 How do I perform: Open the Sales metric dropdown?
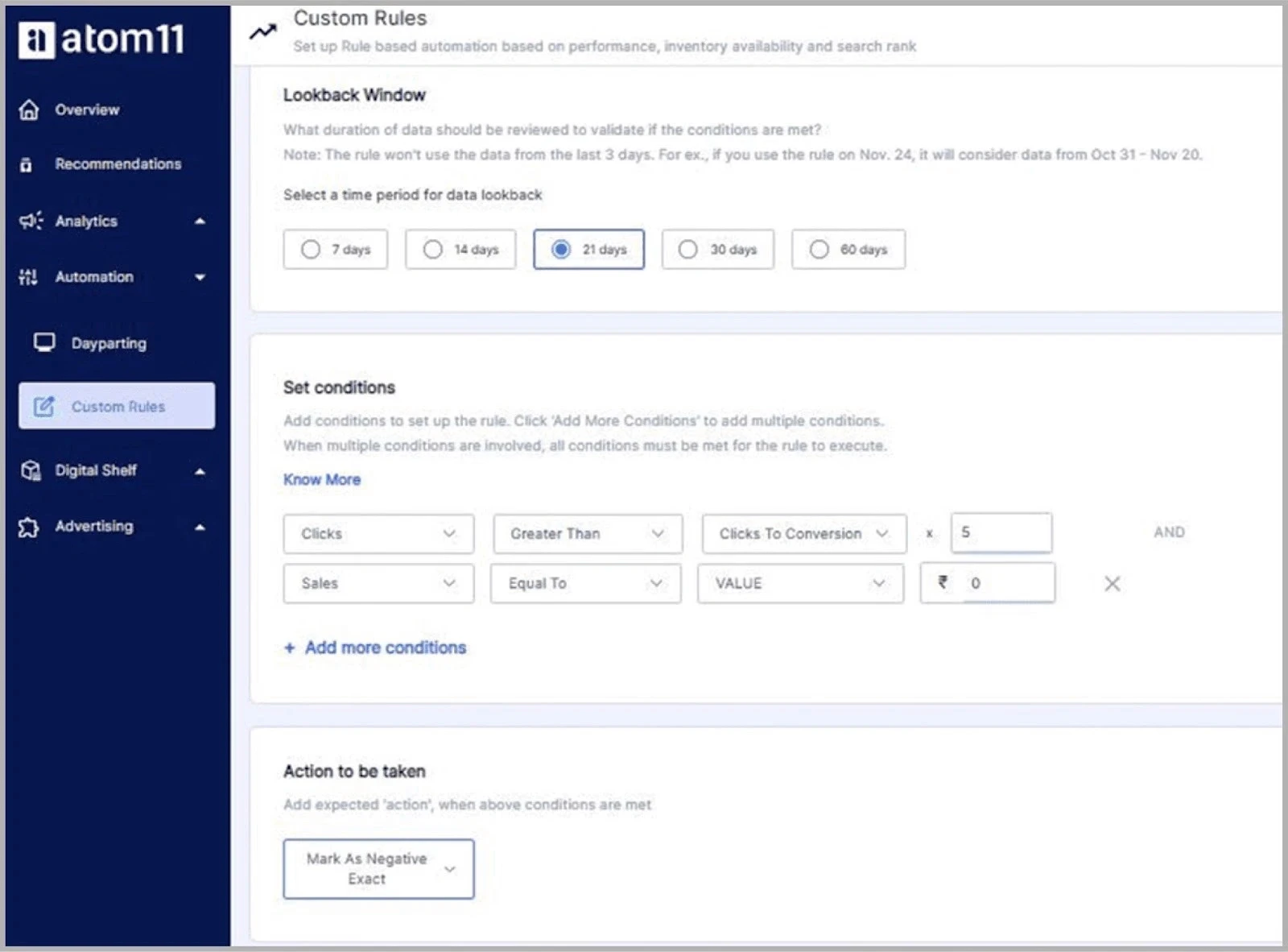[378, 584]
